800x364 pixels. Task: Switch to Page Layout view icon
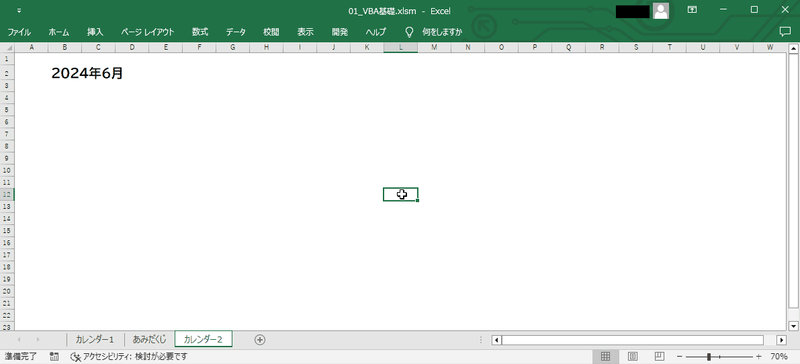coord(633,356)
